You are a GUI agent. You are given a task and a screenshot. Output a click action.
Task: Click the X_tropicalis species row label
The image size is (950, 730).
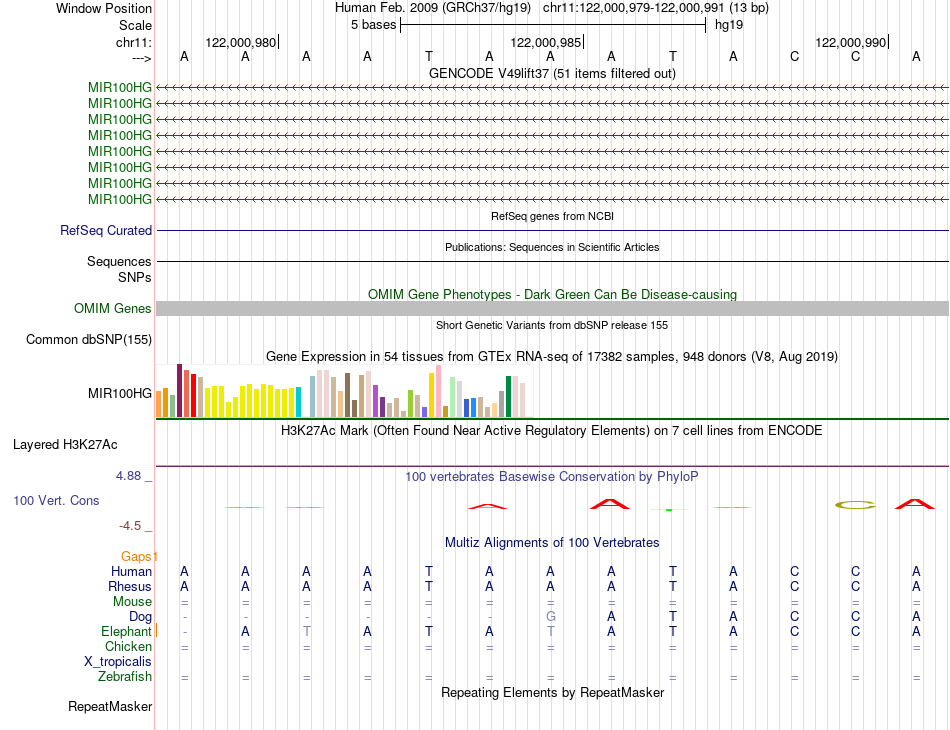pyautogui.click(x=118, y=662)
